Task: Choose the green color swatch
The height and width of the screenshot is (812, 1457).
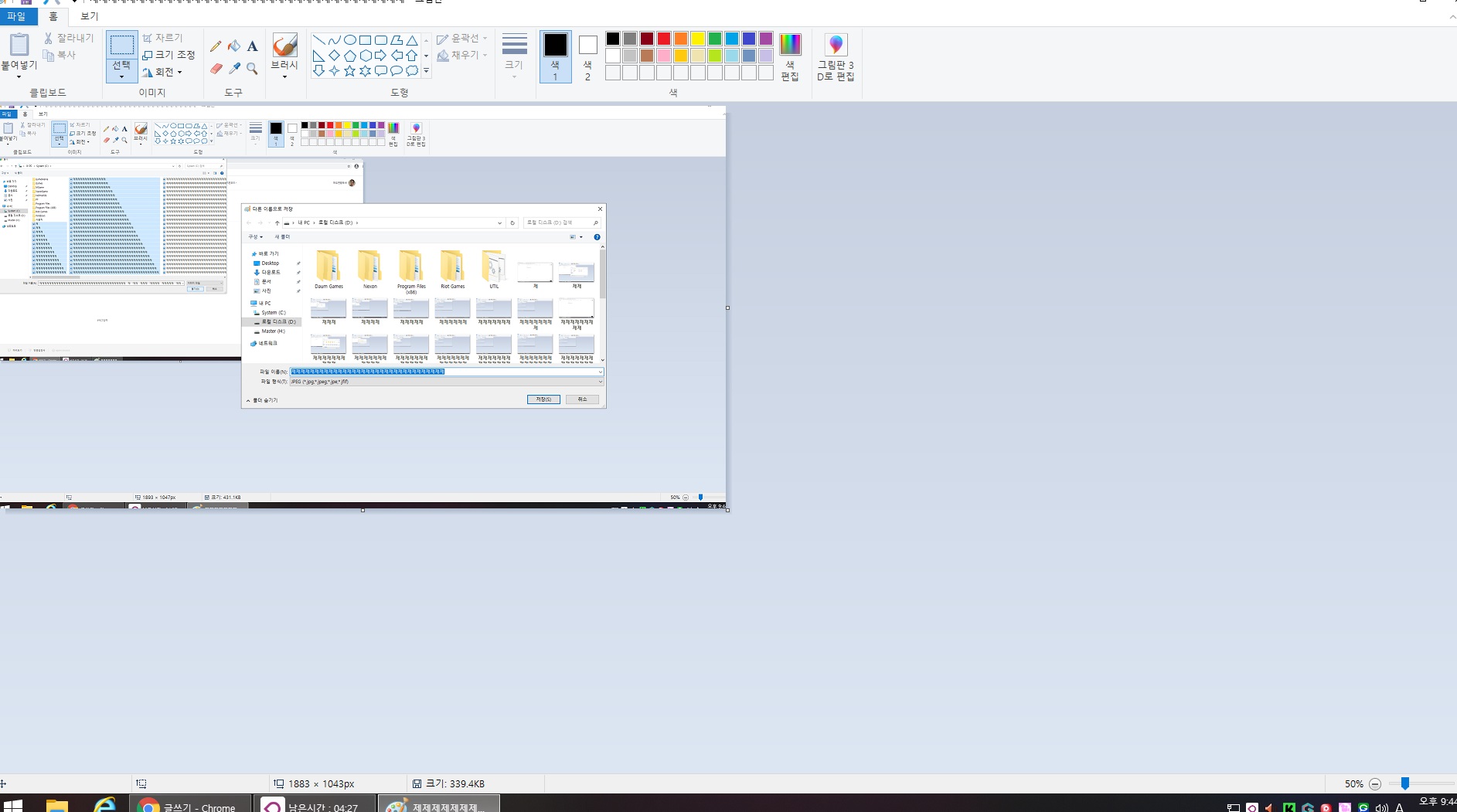Action: 715,39
